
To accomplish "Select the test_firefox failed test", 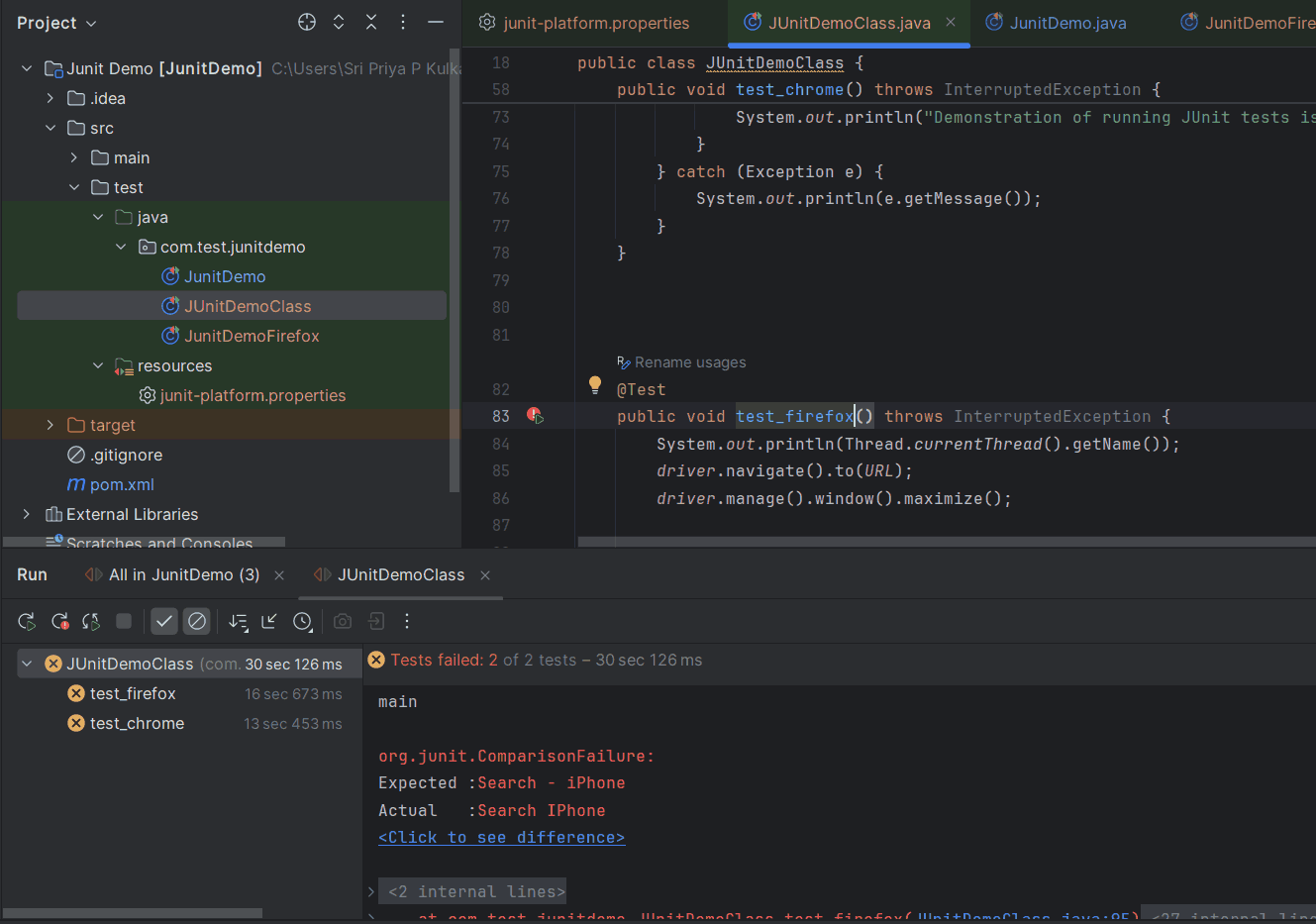I will [133, 693].
